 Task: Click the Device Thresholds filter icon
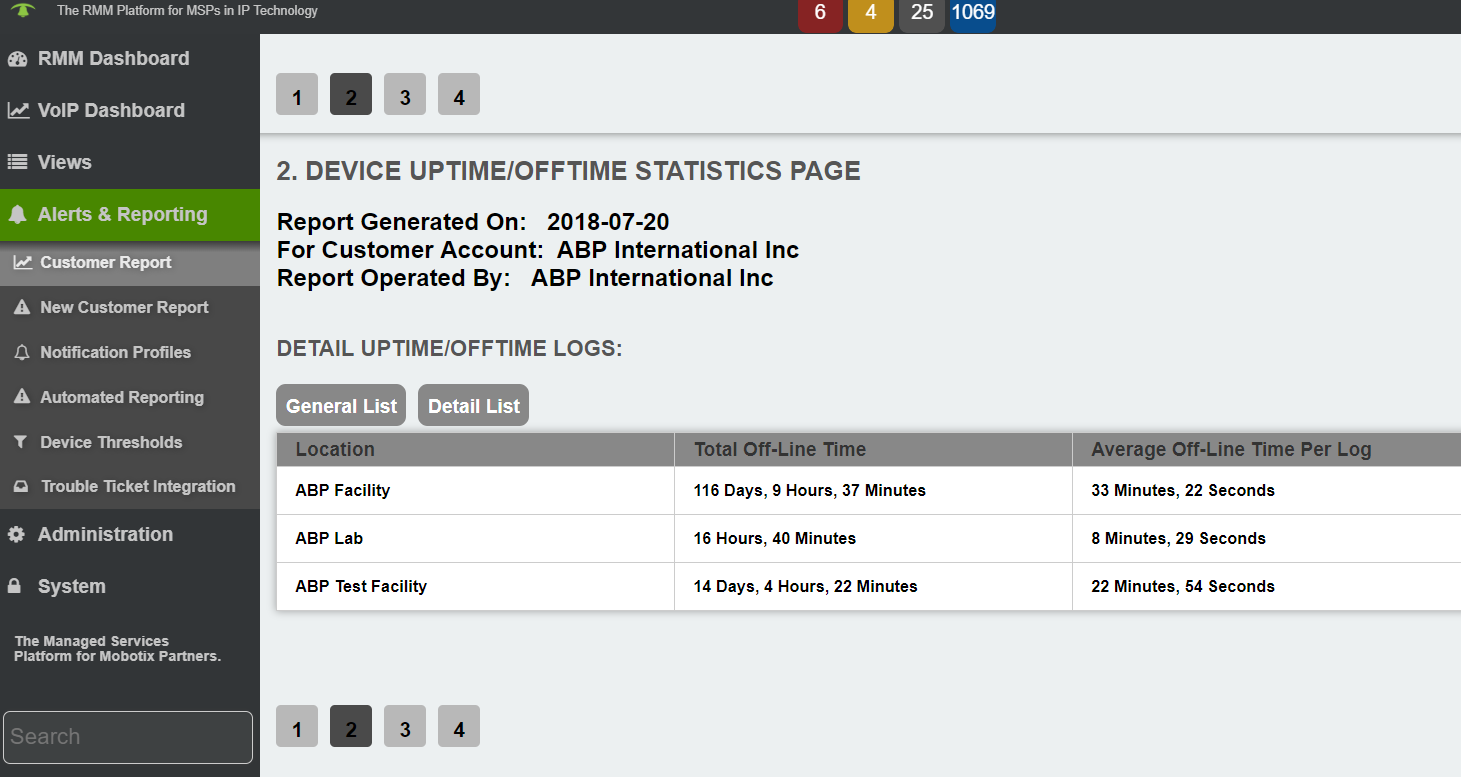pyautogui.click(x=21, y=442)
